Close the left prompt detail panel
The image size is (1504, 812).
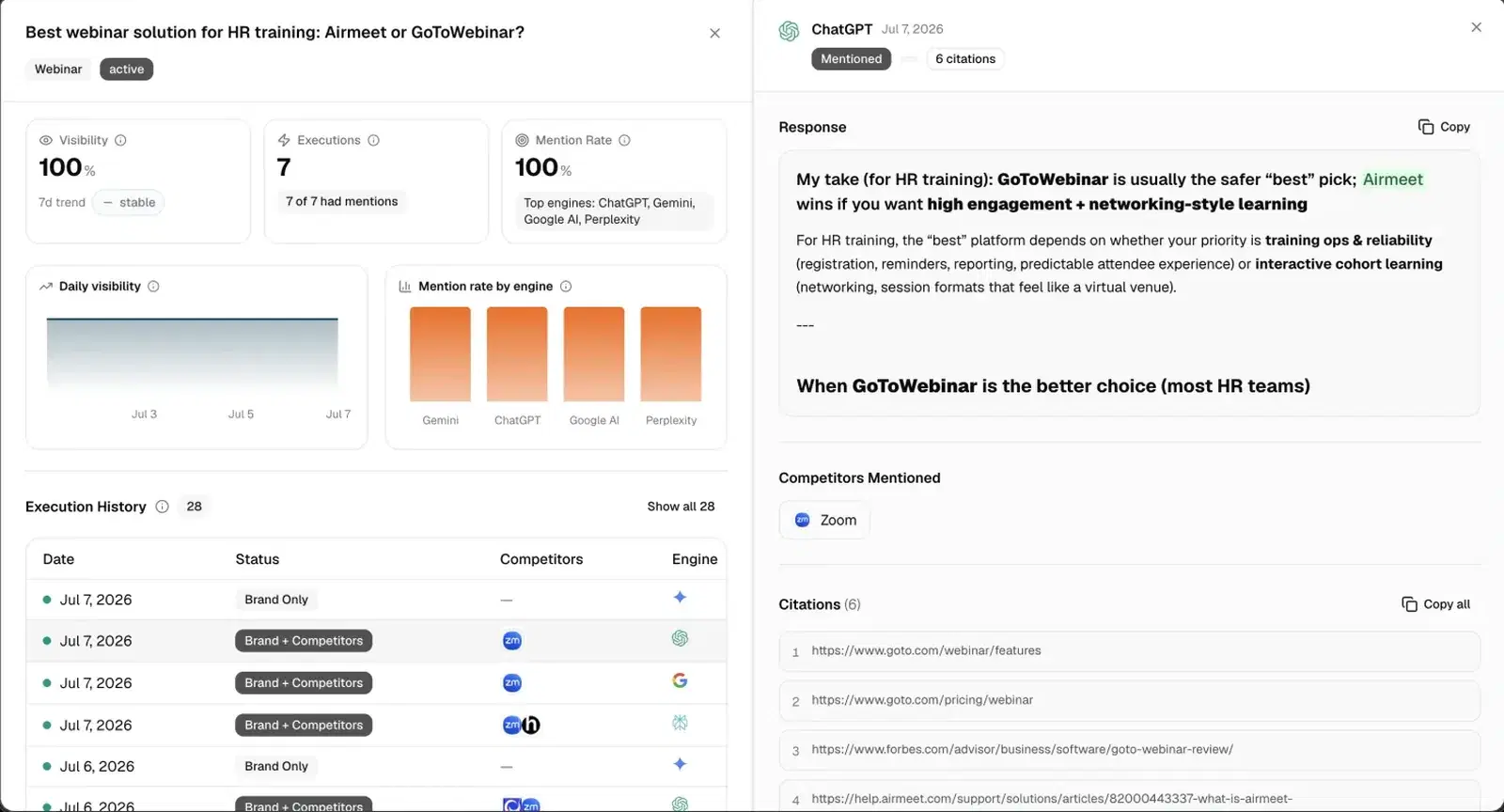click(714, 33)
